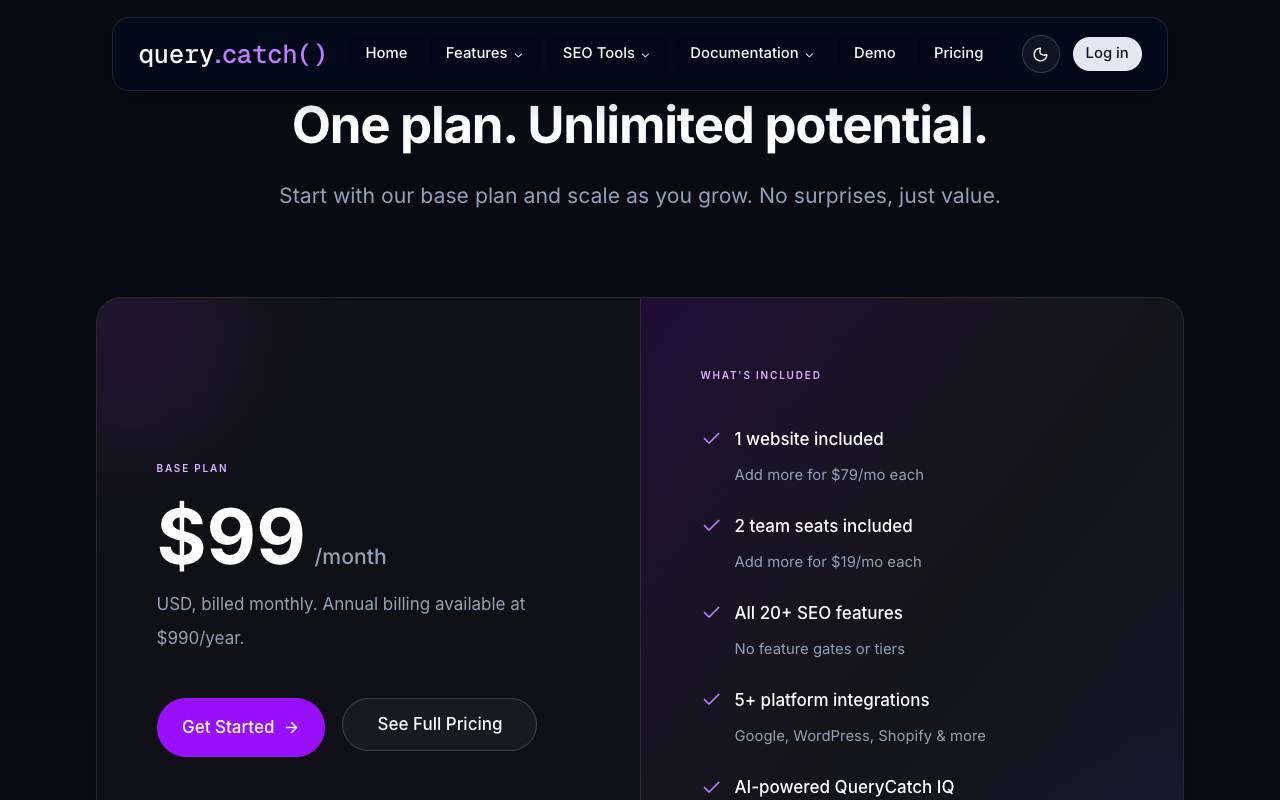This screenshot has height=800, width=1280.
Task: Click the arrow icon in Get Started
Action: tap(292, 727)
